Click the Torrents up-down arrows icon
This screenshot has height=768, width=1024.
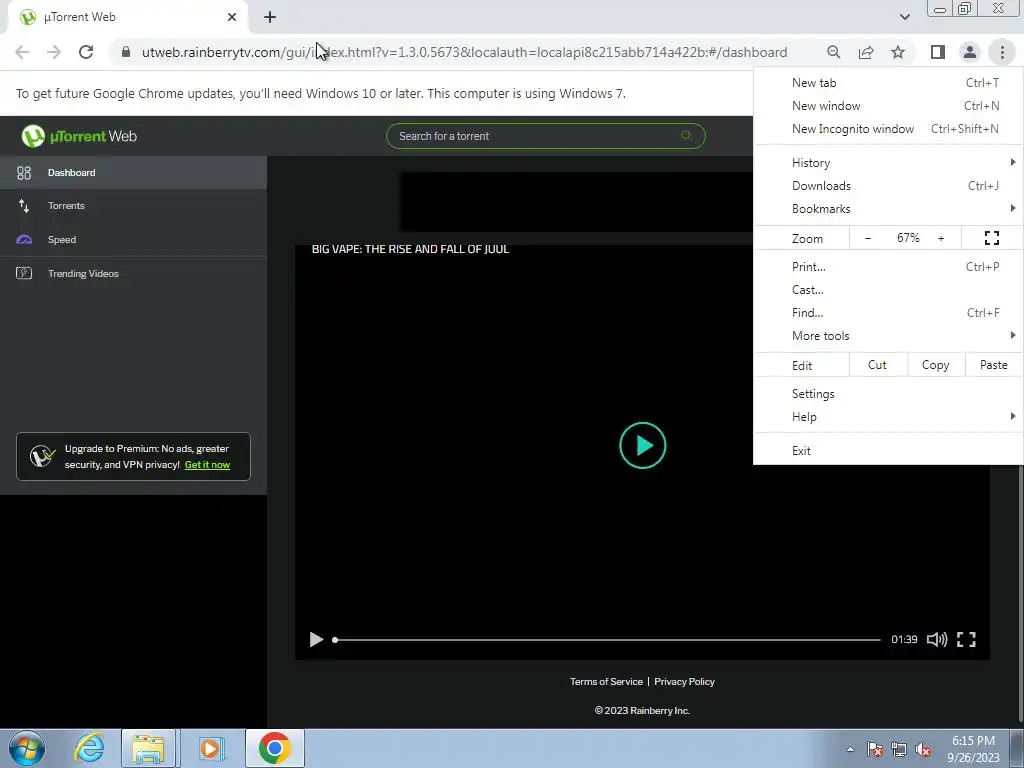coord(24,206)
